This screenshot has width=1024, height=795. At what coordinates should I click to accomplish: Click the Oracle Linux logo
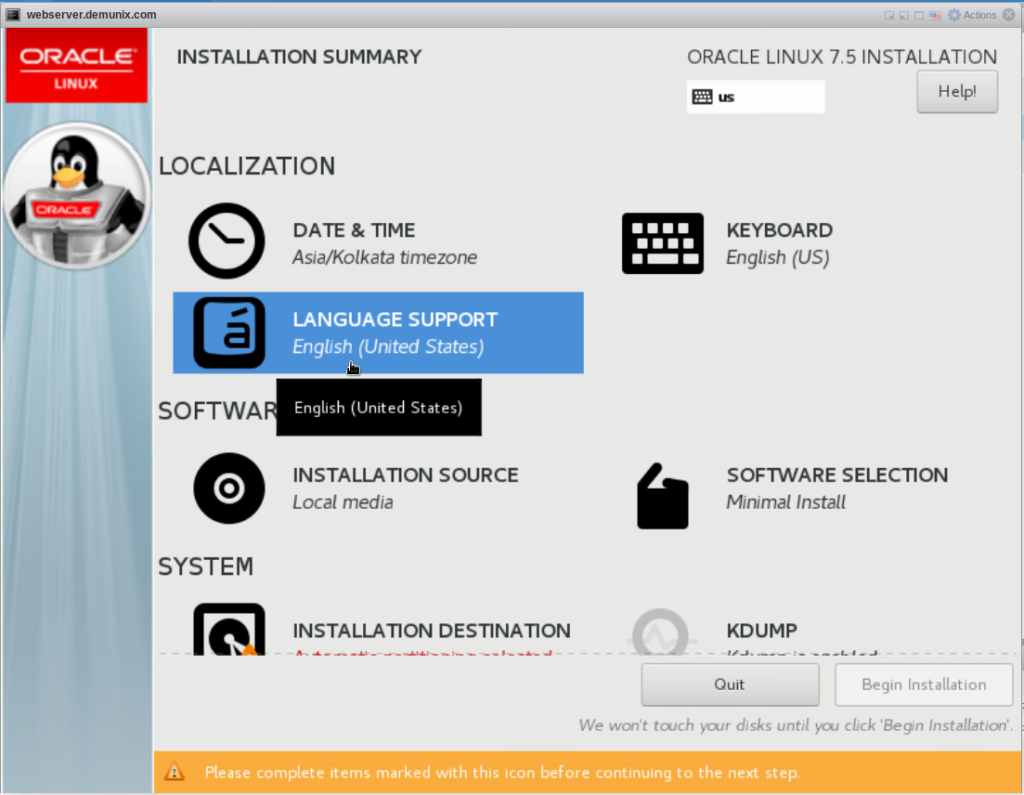pos(76,66)
